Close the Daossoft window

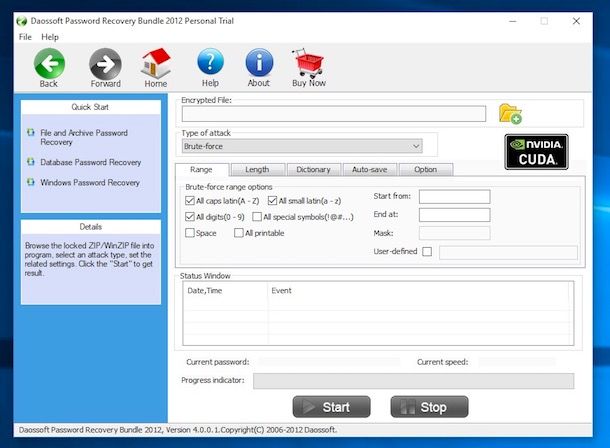click(577, 21)
